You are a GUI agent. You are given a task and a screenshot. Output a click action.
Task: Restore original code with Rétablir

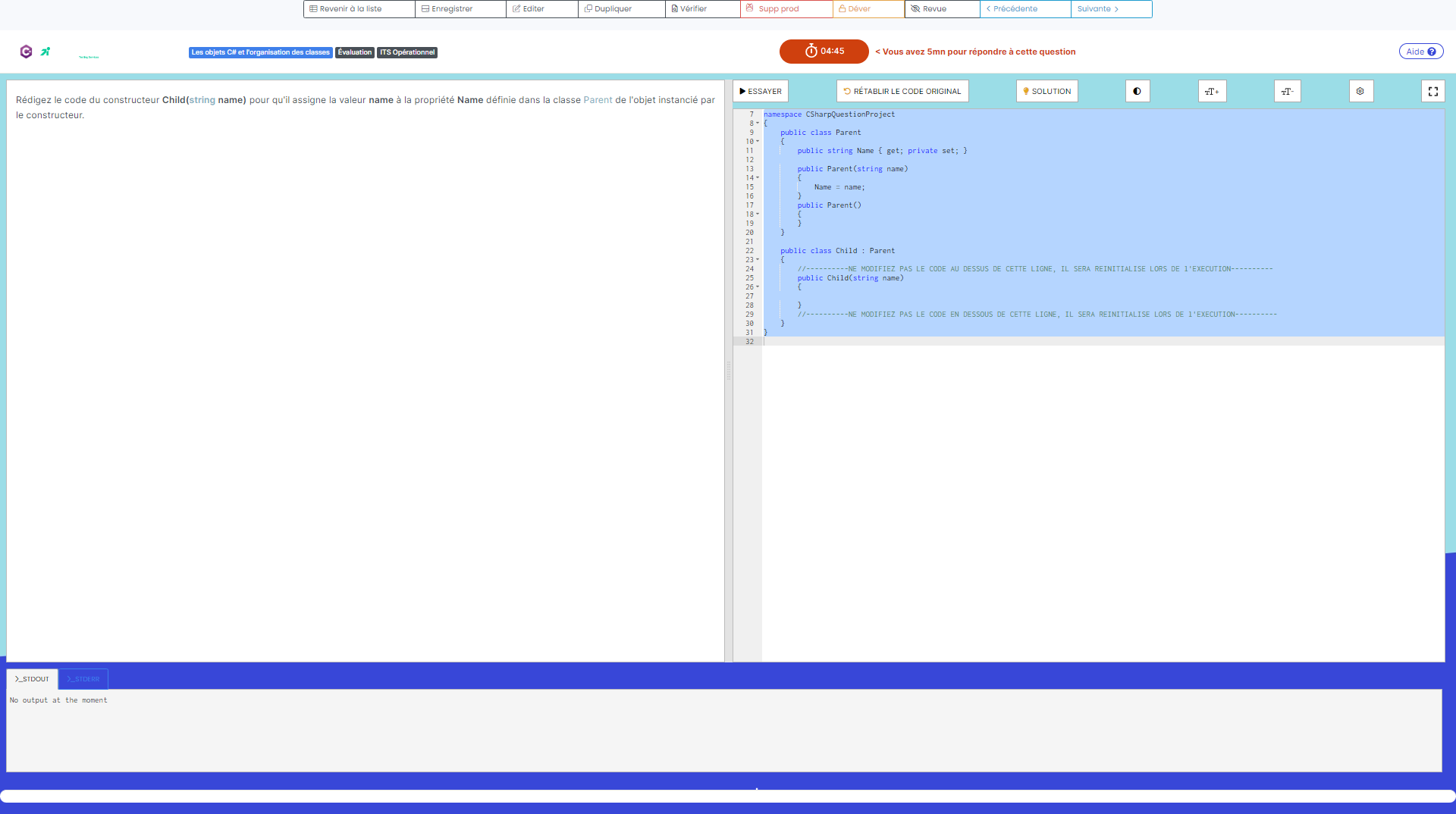pyautogui.click(x=902, y=91)
